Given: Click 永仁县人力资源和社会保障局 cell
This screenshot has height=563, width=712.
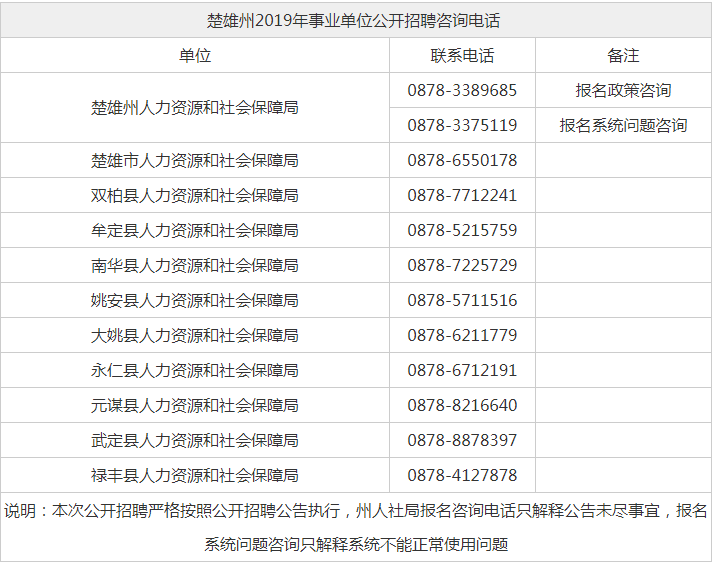Looking at the screenshot, I should coord(195,370).
